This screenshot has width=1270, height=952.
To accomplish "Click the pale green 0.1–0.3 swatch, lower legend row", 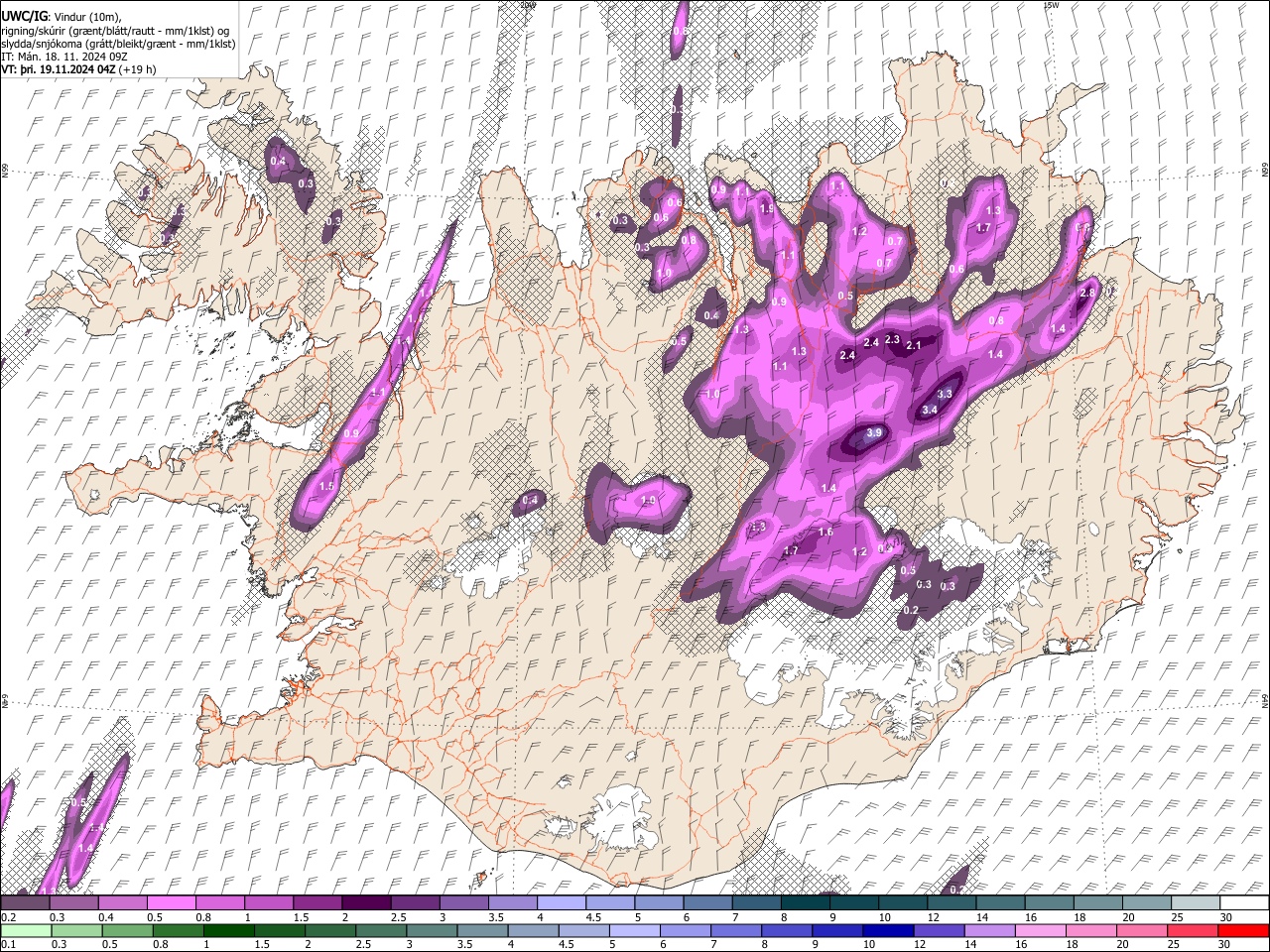I will [x=26, y=930].
